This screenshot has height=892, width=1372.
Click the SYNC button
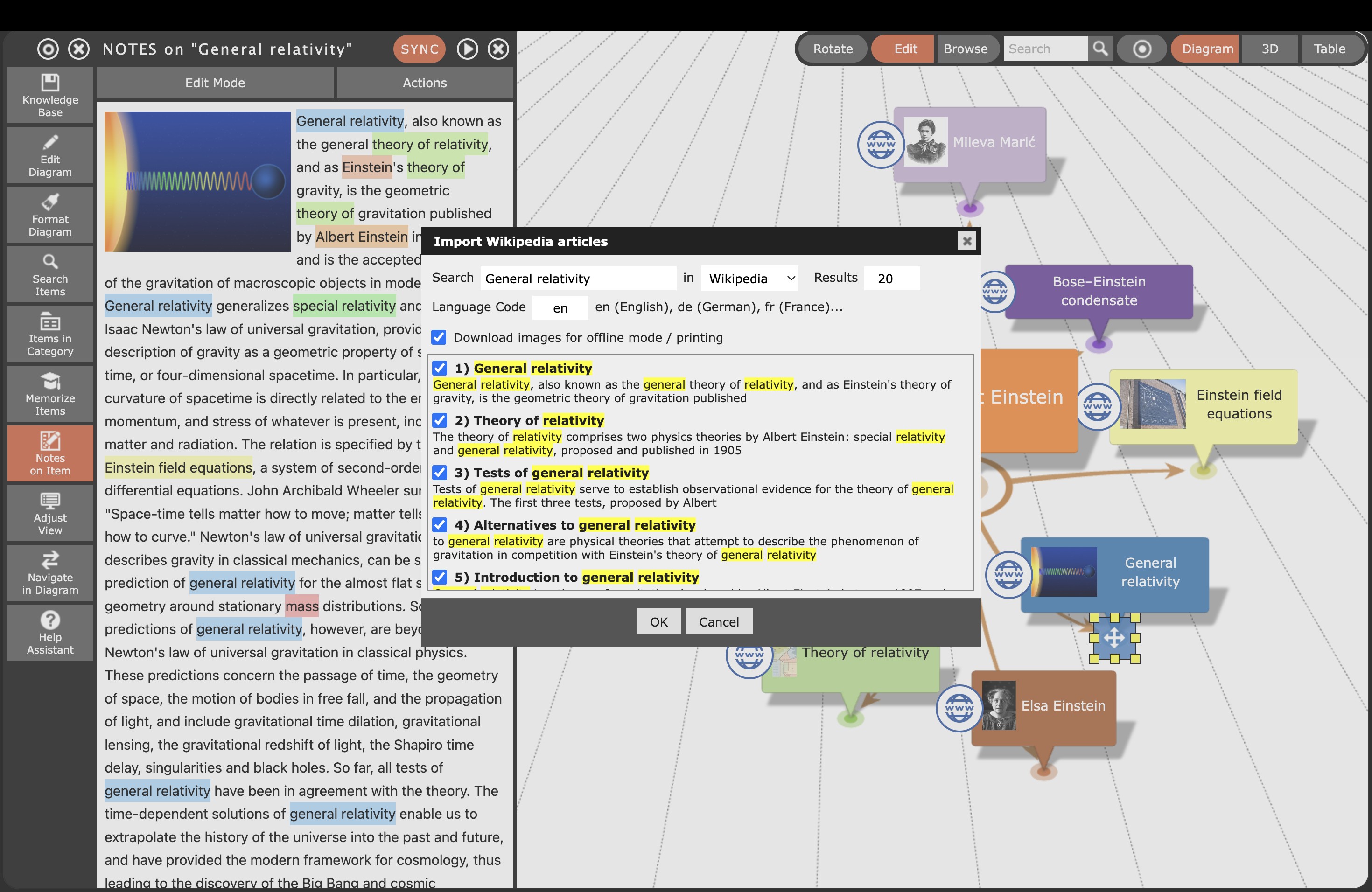[420, 49]
